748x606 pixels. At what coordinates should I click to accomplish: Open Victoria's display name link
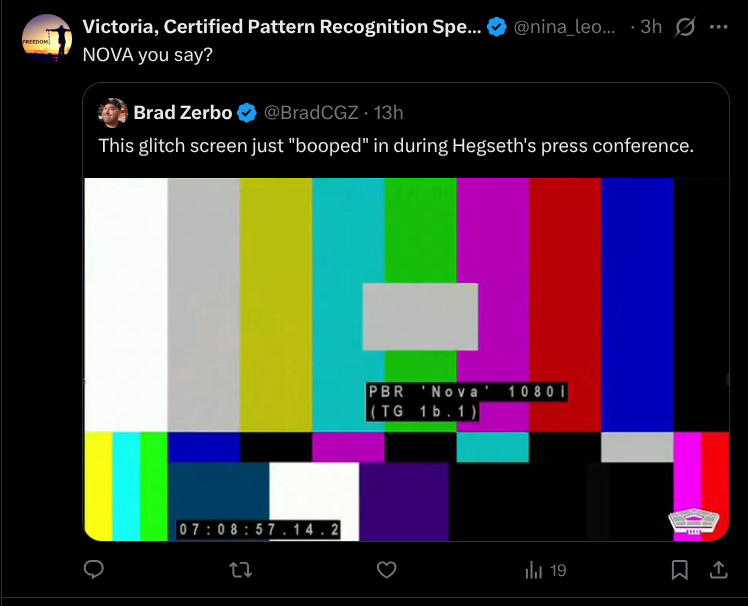pos(282,27)
